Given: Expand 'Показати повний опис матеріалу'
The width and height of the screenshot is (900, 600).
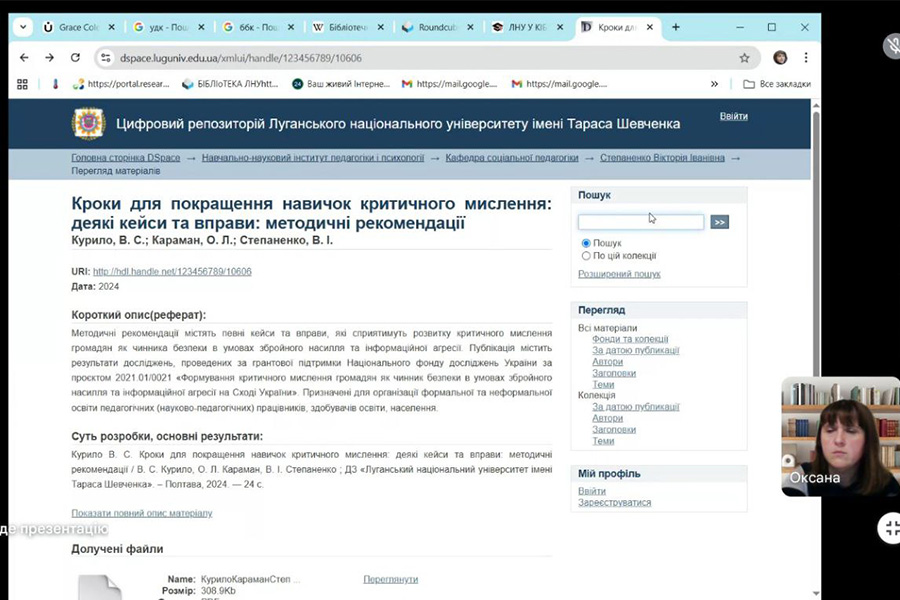Looking at the screenshot, I should point(141,513).
